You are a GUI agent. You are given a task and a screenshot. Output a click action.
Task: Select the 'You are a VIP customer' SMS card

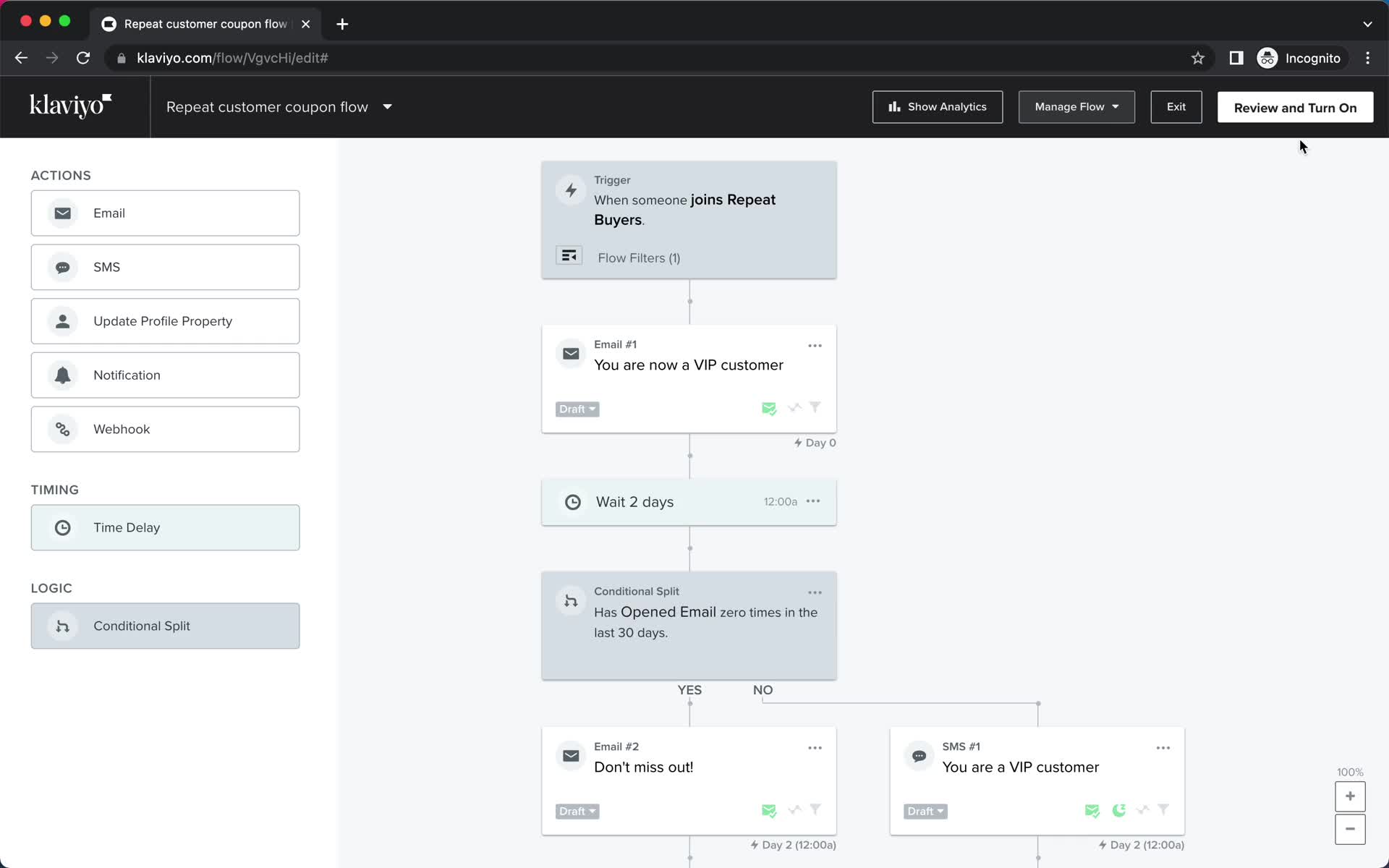1037,781
